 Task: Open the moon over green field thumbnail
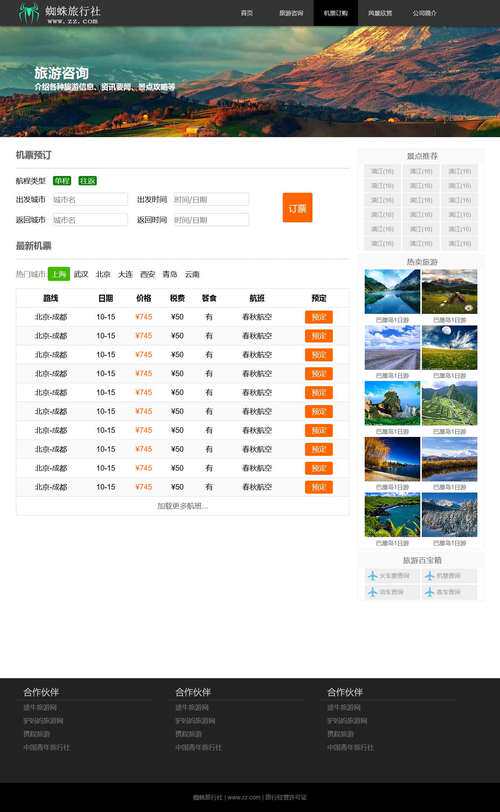coord(449,347)
